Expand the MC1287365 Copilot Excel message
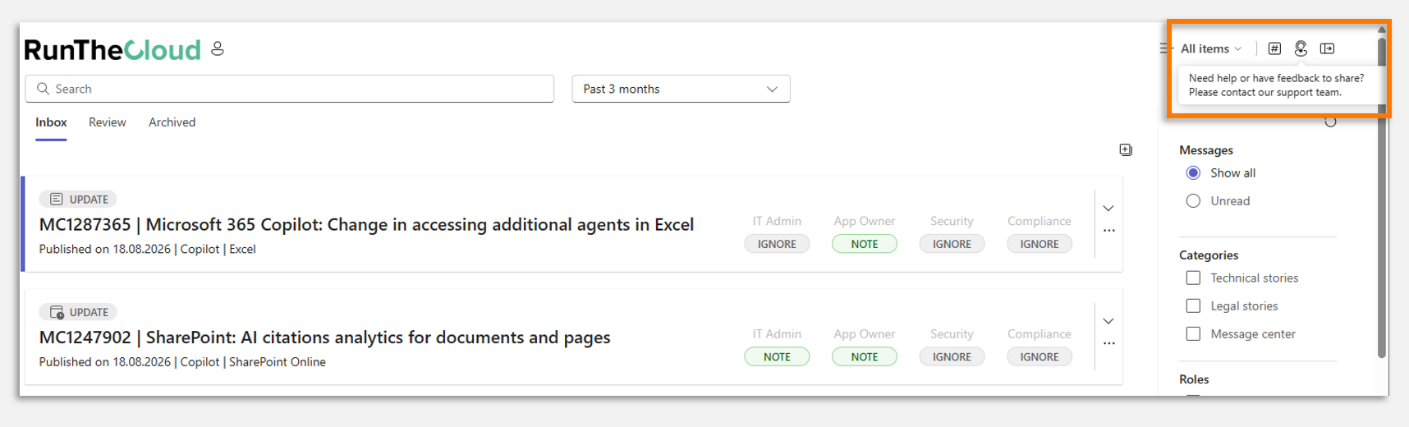This screenshot has width=1409, height=427. click(1108, 208)
